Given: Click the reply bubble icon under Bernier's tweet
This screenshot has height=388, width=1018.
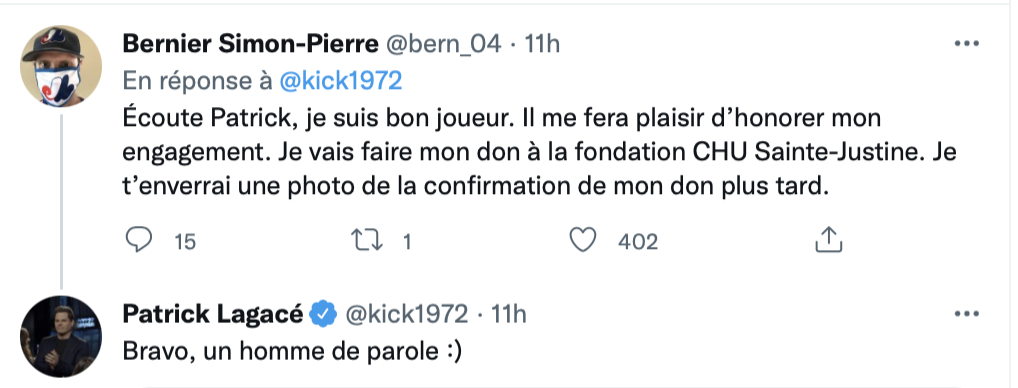Looking at the screenshot, I should coord(138,241).
